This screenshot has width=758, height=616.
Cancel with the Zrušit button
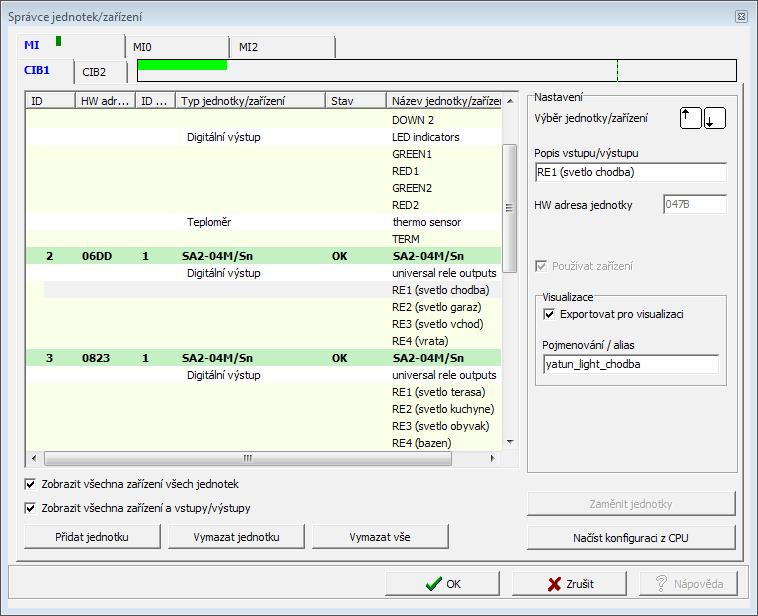click(569, 584)
